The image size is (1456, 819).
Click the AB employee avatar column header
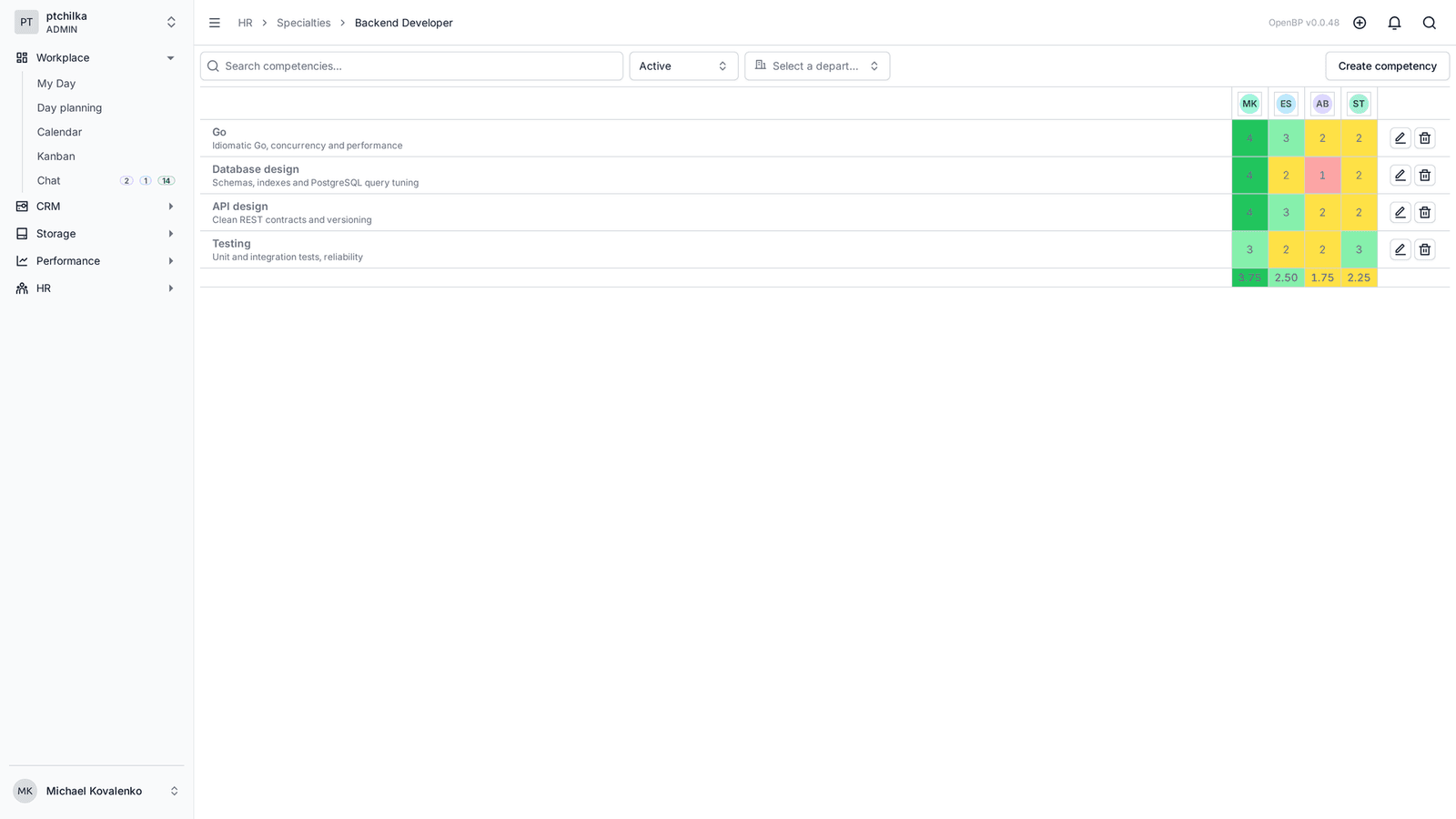(x=1322, y=104)
